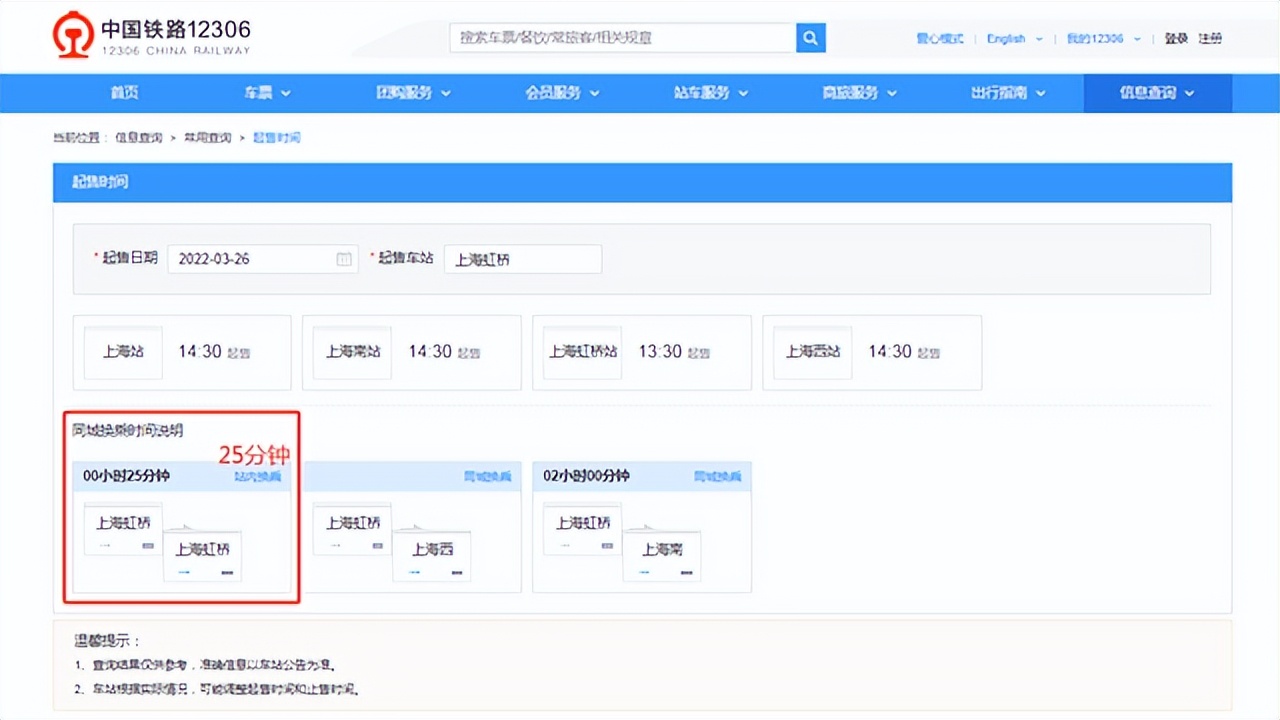Toggle 爱心模式 accessibility mode

click(941, 38)
